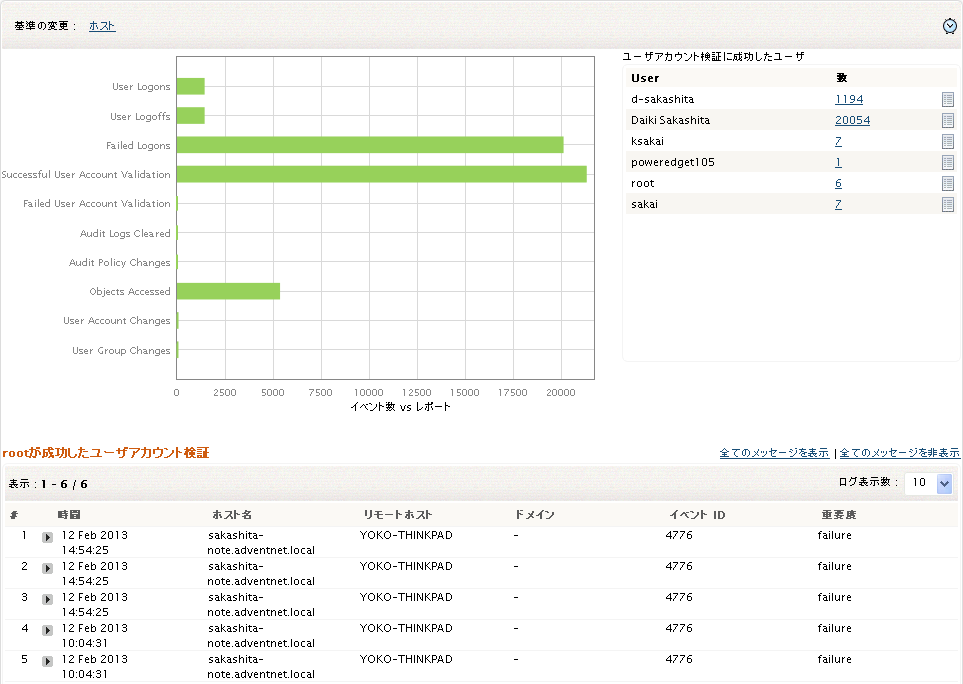Viewport: 963px width, 684px height.
Task: Click the 時間 column header
Action: coord(69,515)
